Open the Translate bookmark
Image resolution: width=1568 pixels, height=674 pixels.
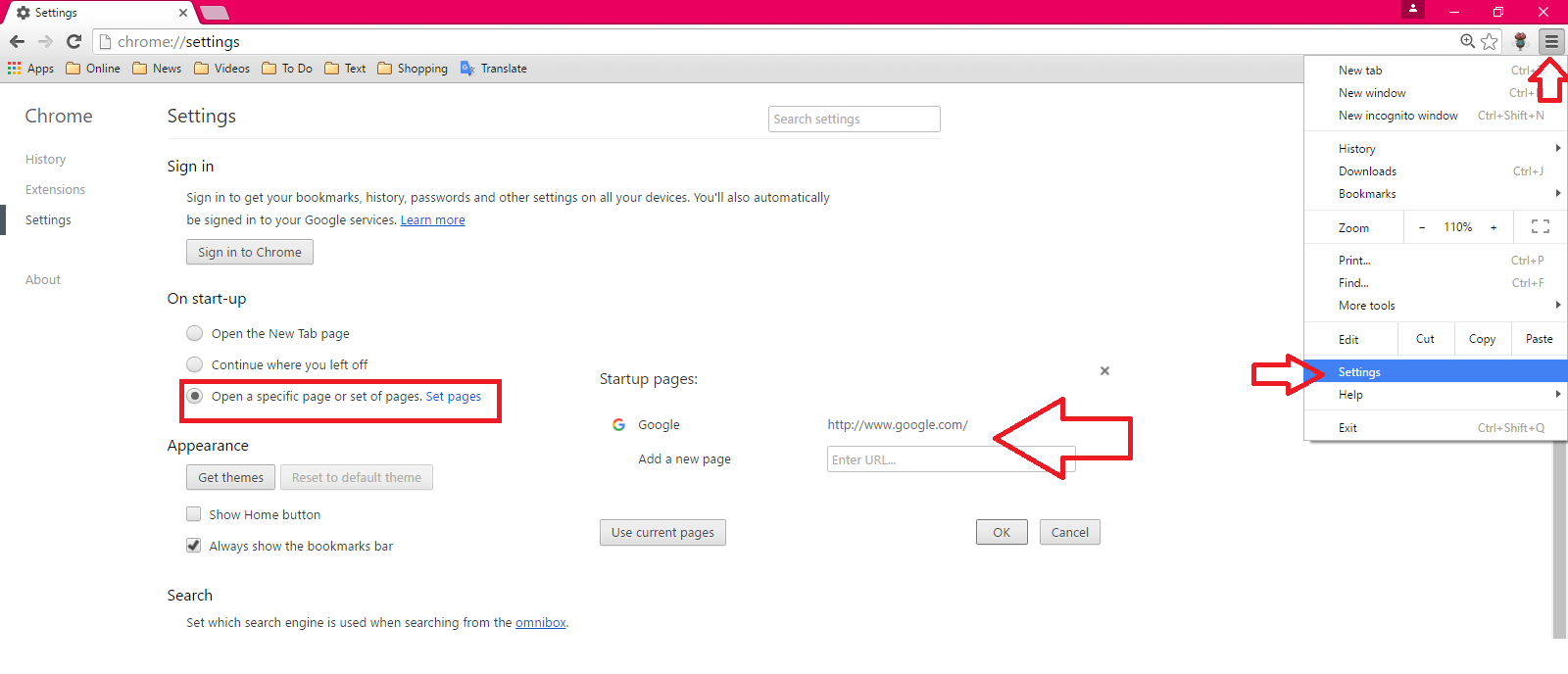(494, 69)
